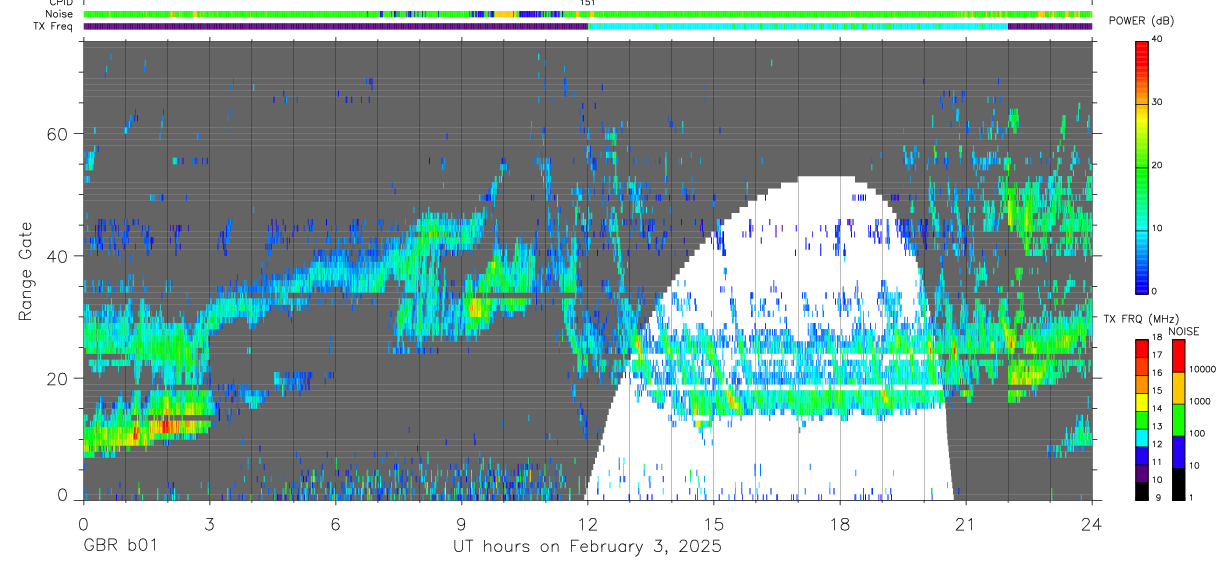The height and width of the screenshot is (567, 1228).
Task: Click the purple-cyan TX Freq strip above plot
Action: (587, 26)
